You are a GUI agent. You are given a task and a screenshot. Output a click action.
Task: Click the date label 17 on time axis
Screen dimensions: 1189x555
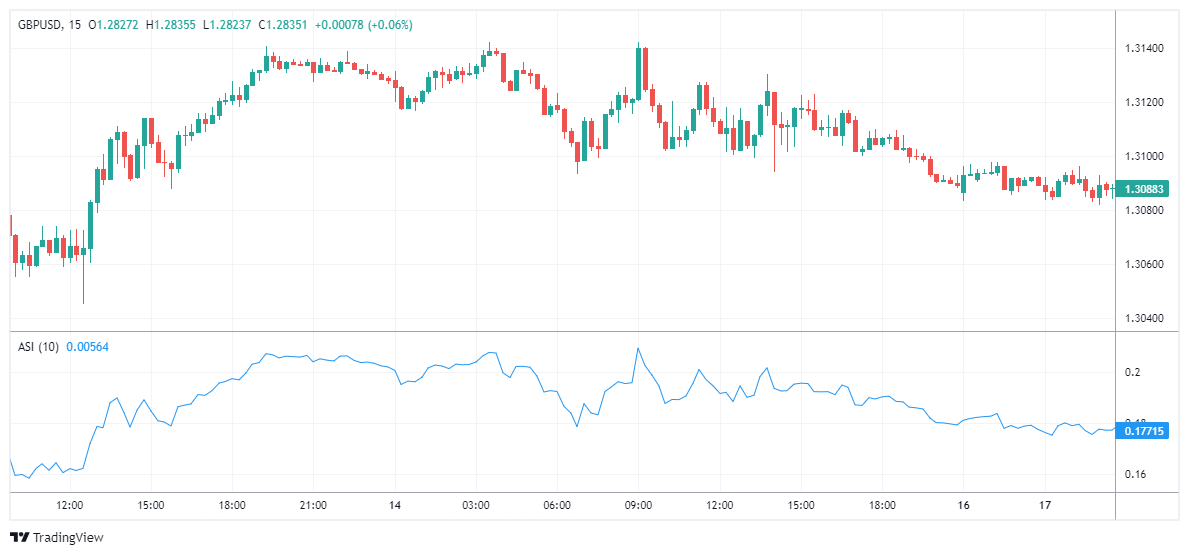pos(1044,505)
